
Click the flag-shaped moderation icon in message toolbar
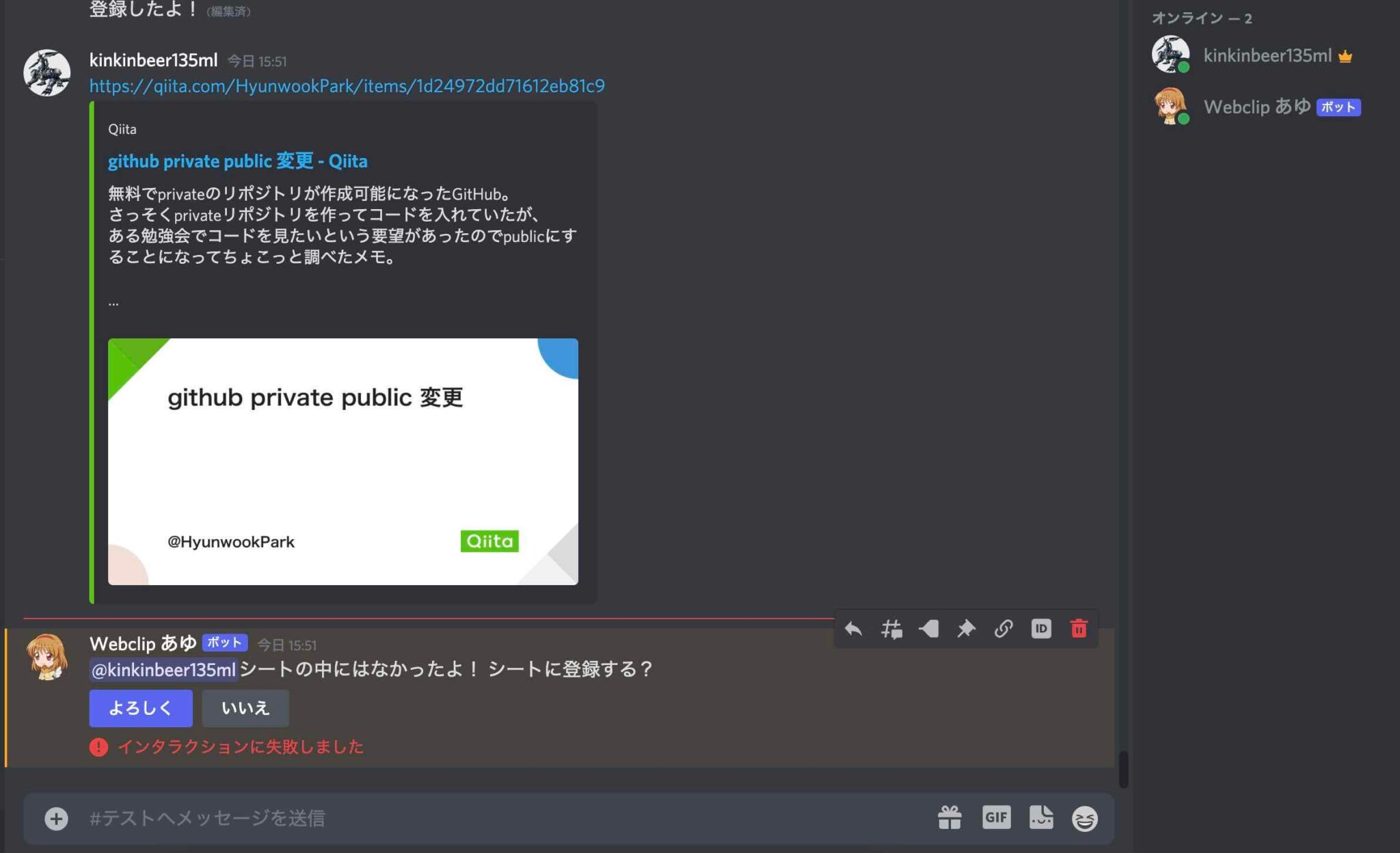pyautogui.click(x=930, y=628)
